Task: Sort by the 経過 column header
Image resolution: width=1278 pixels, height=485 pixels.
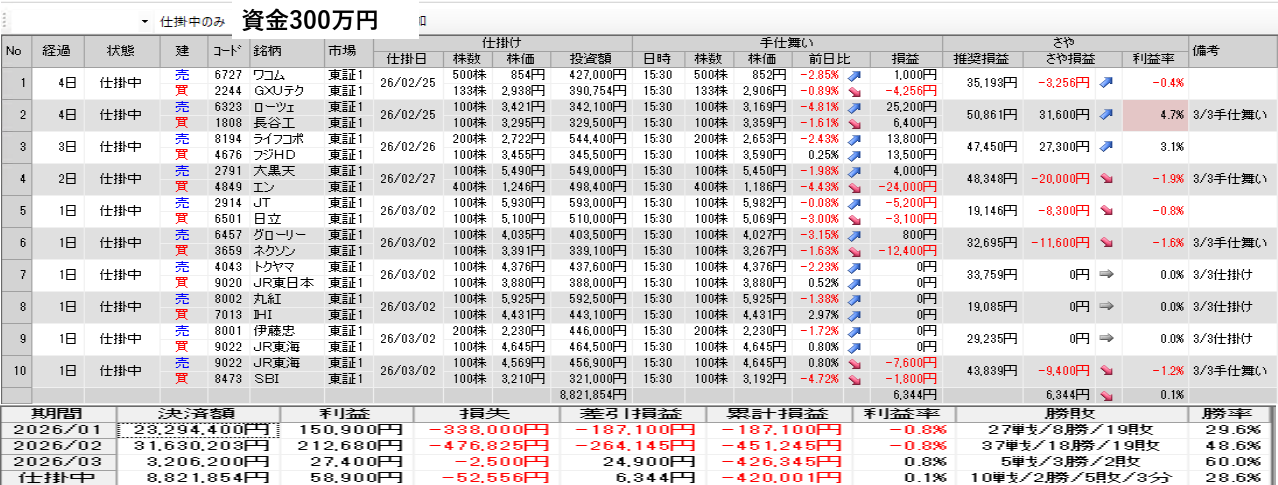Action: tap(57, 50)
